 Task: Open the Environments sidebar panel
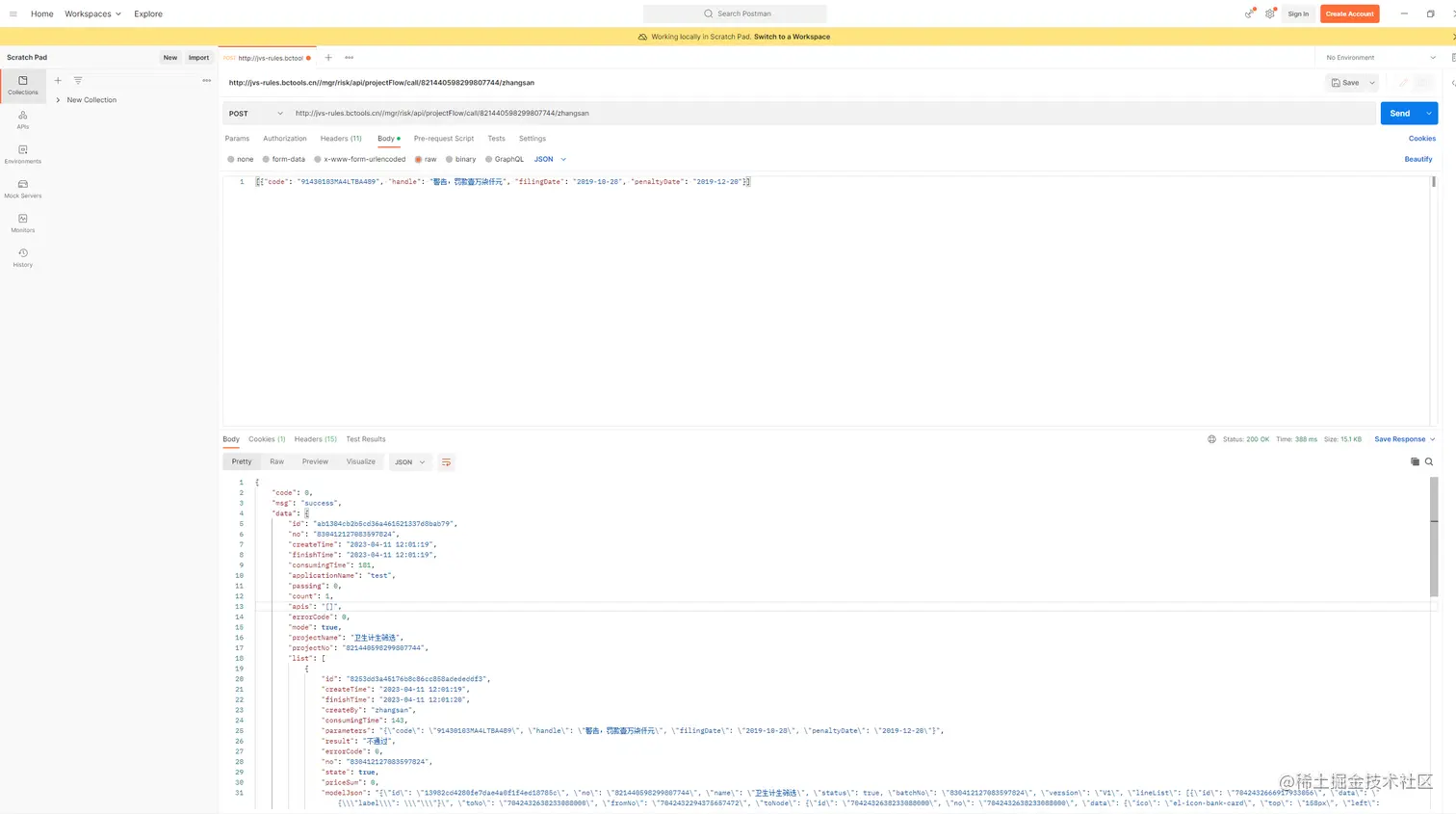[23, 154]
